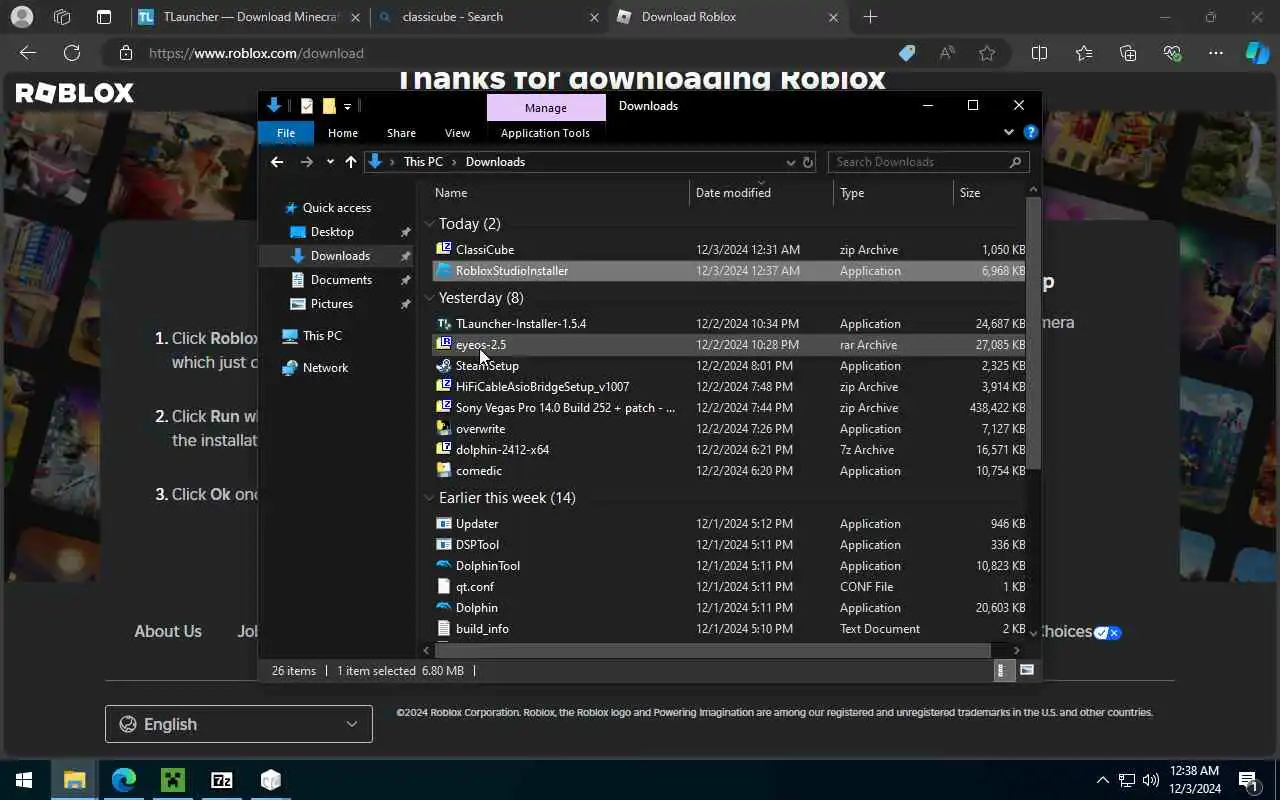The height and width of the screenshot is (800, 1280).
Task: Collapse the Explorer ribbon chevron
Action: (x=1008, y=132)
